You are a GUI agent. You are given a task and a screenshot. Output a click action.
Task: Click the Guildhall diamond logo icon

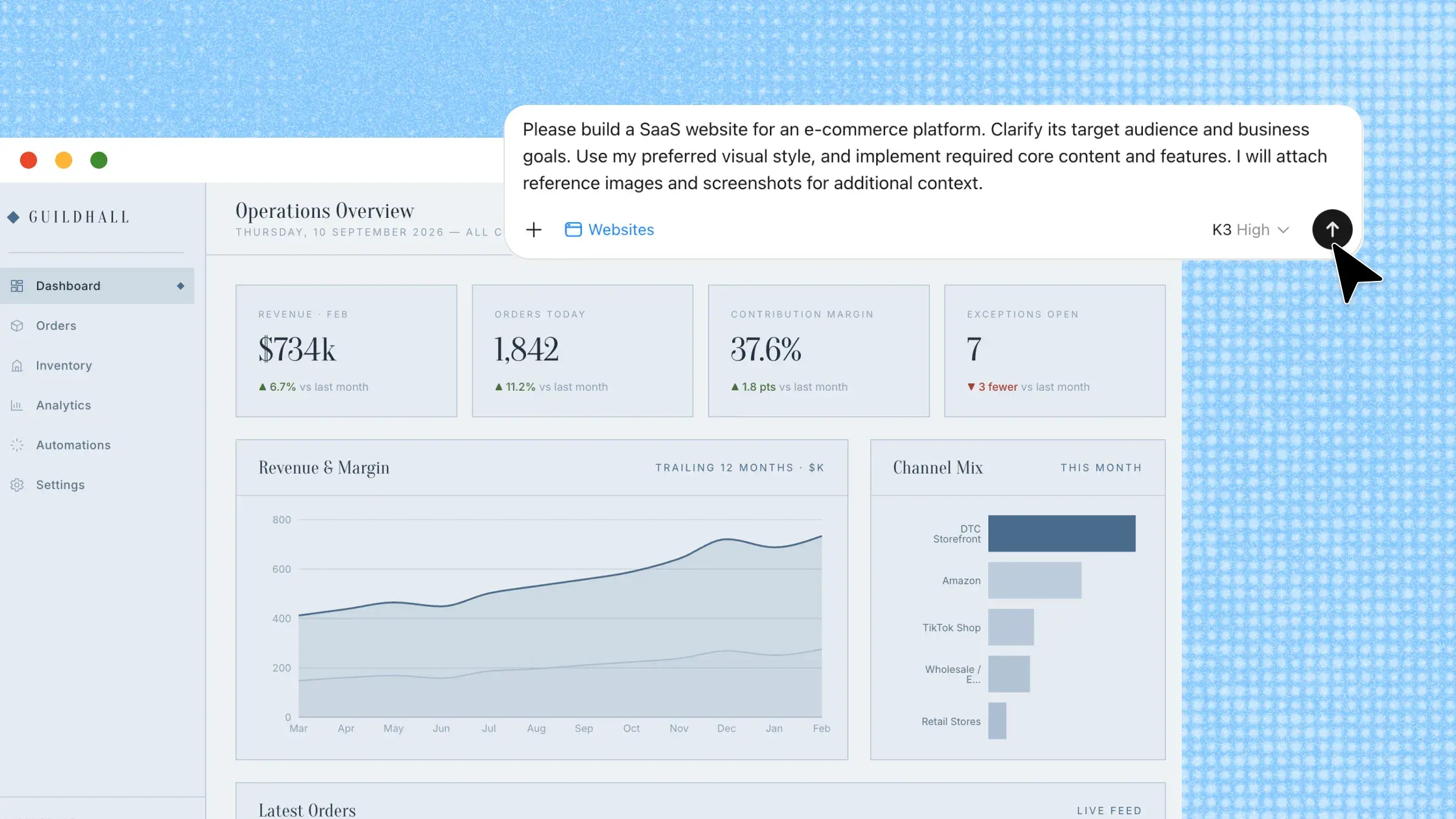click(13, 217)
